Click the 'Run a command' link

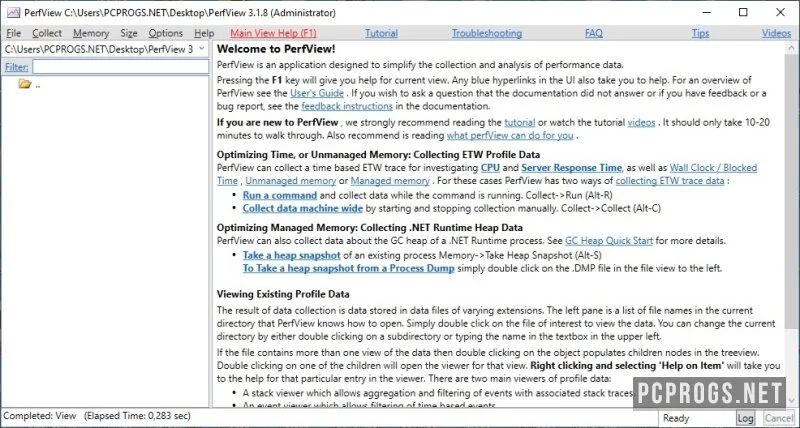pyautogui.click(x=280, y=195)
